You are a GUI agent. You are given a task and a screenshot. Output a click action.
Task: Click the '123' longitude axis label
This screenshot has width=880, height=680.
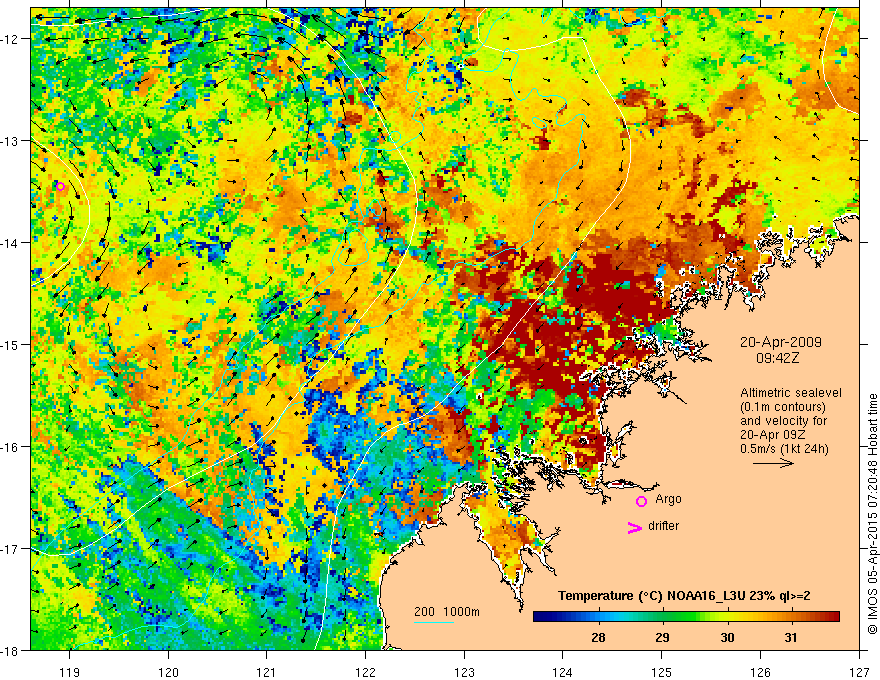[x=464, y=672]
